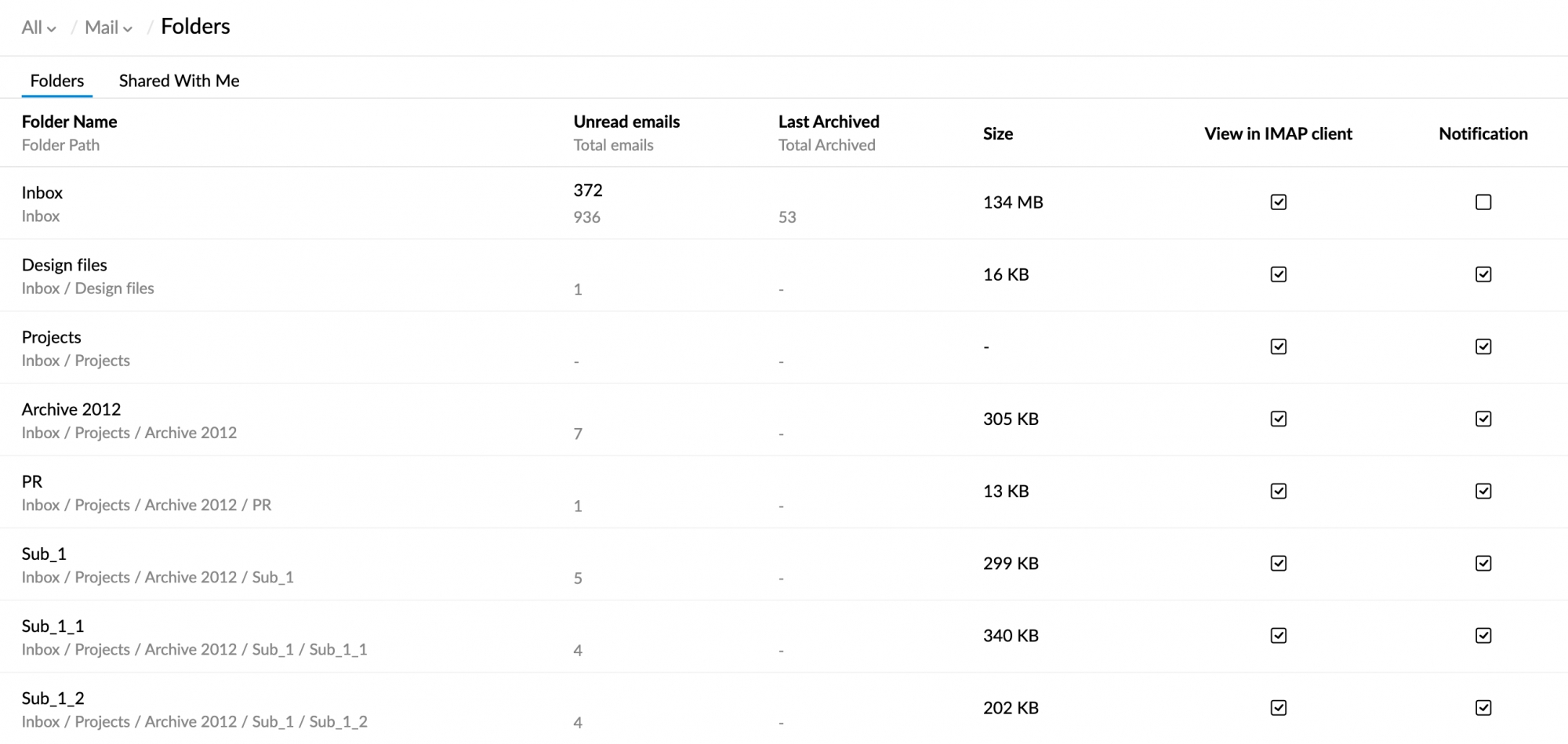Image resolution: width=1568 pixels, height=744 pixels.
Task: Enable Notification checkbox for Inbox
Action: coord(1483,202)
